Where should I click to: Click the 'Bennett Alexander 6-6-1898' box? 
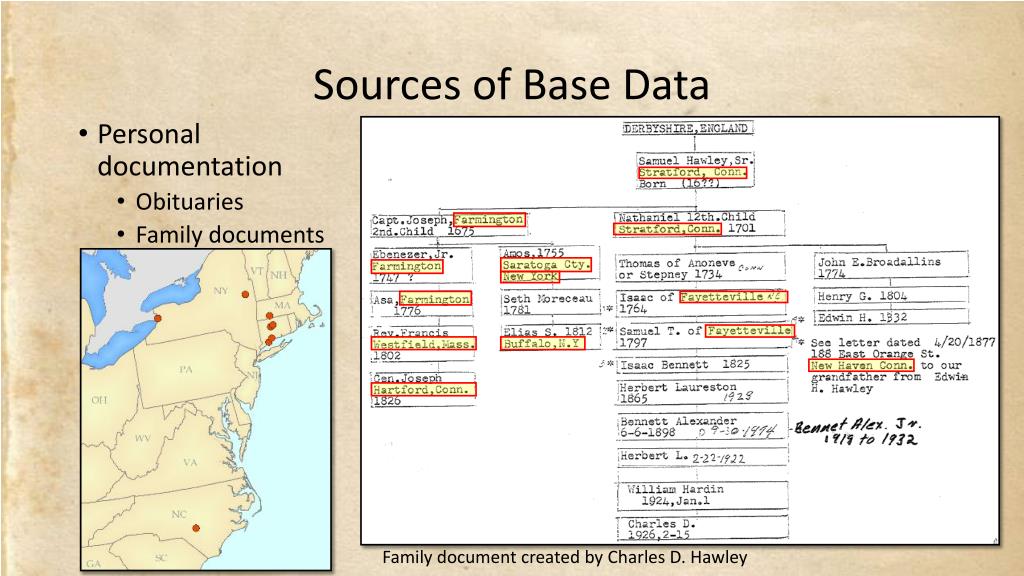click(x=702, y=426)
